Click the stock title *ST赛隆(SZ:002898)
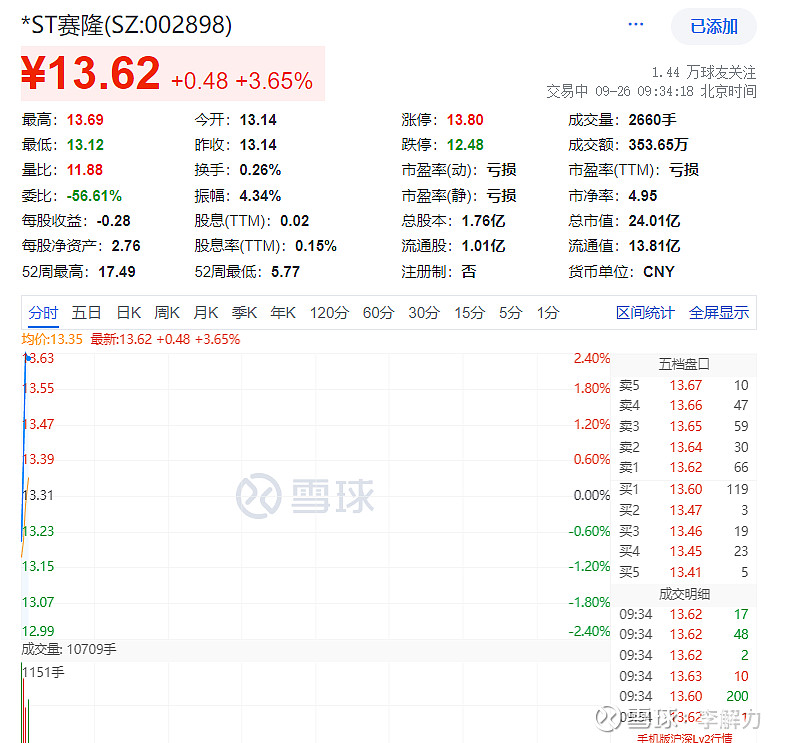Image resolution: width=785 pixels, height=743 pixels. 126,25
